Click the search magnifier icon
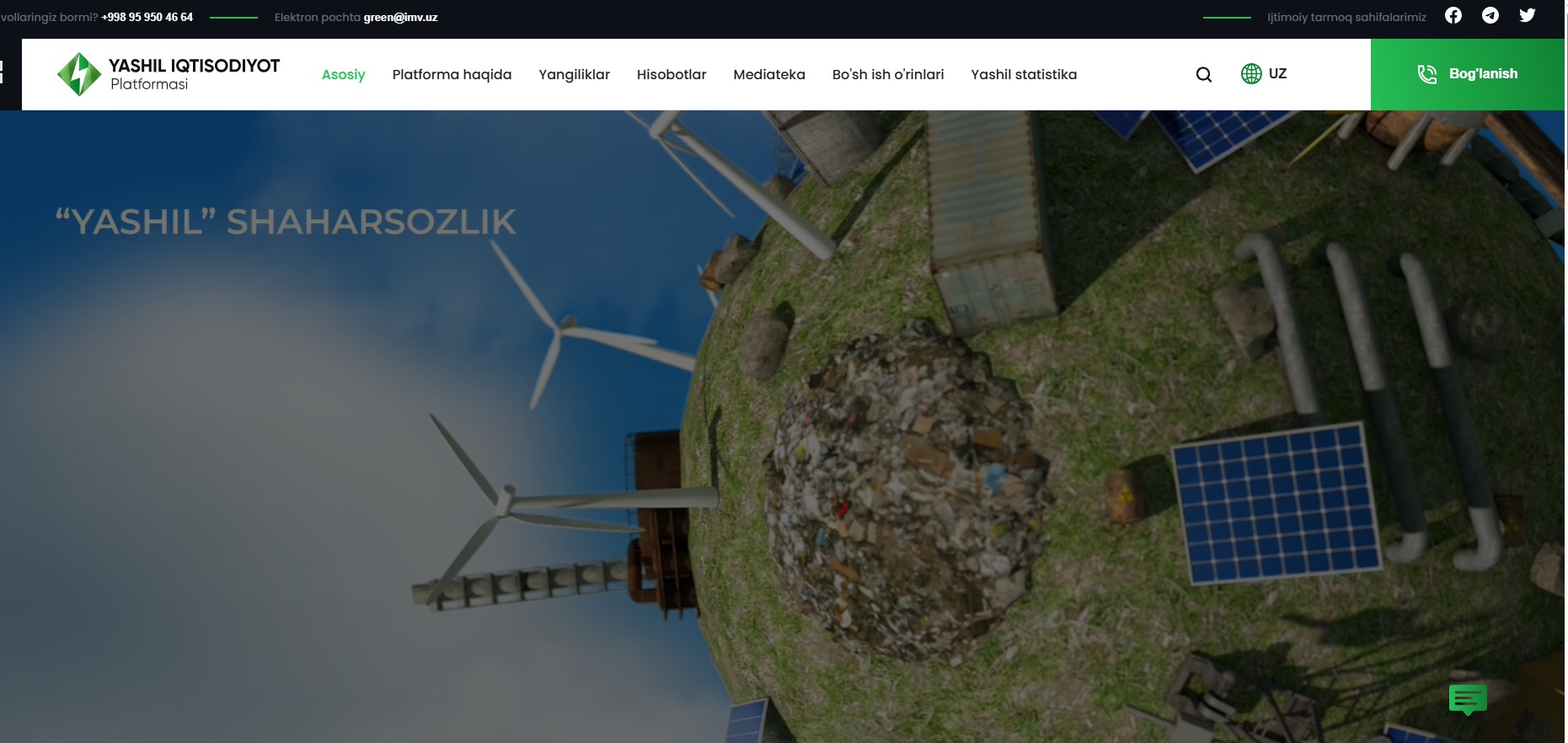This screenshot has width=1568, height=743. click(1204, 74)
